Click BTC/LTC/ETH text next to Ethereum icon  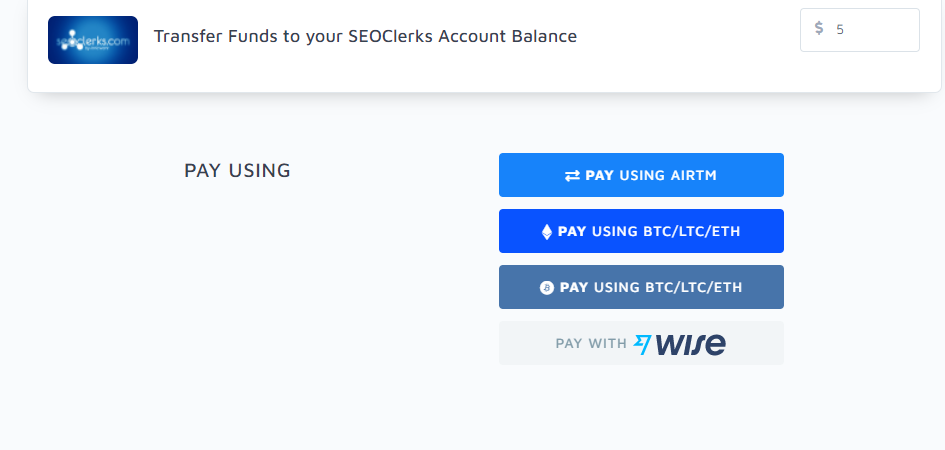pos(692,232)
